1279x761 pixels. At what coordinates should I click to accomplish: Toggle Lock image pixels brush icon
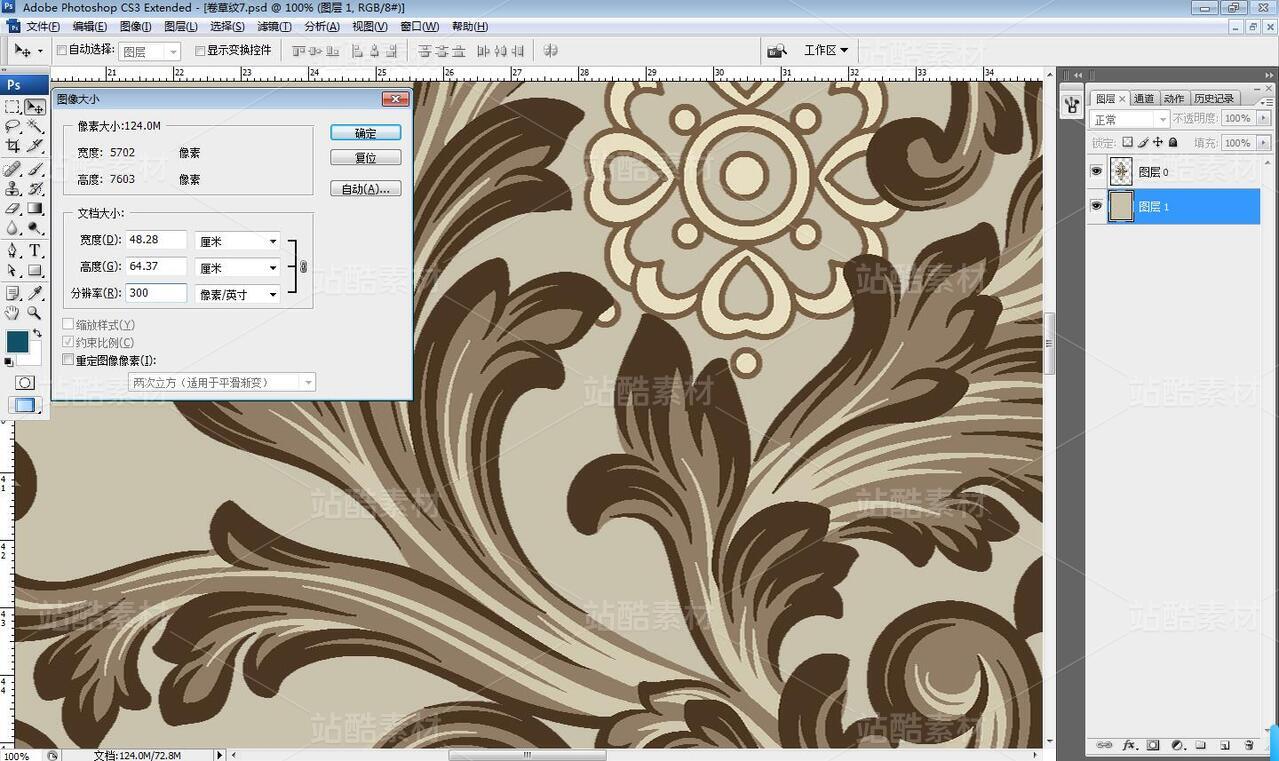[1143, 142]
